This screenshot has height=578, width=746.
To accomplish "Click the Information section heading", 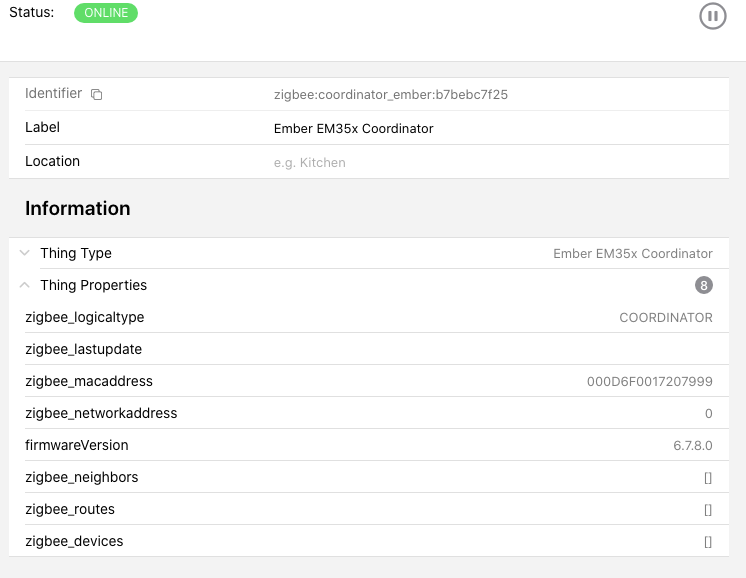I will coord(78,208).
